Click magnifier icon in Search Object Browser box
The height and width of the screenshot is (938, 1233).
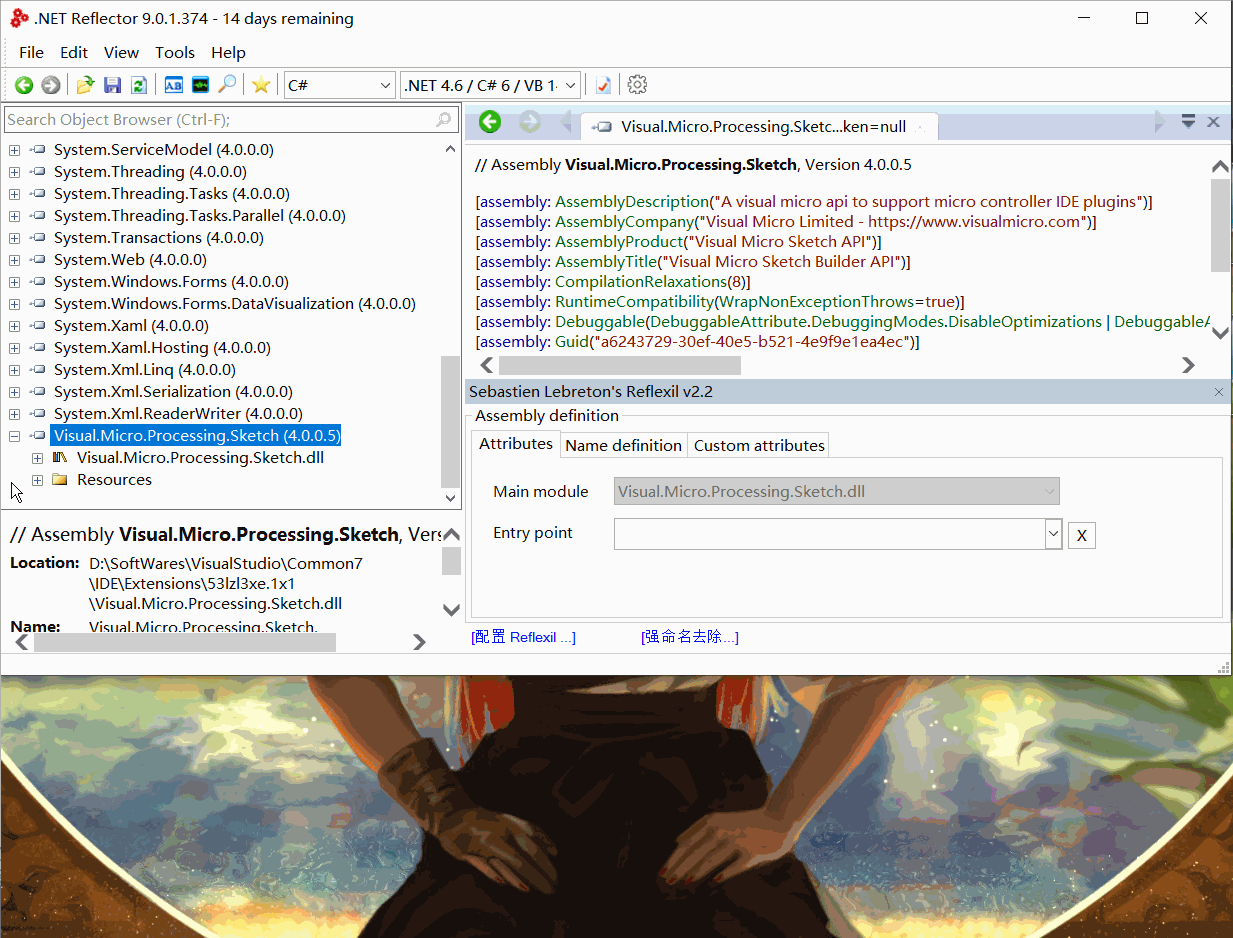tap(444, 120)
